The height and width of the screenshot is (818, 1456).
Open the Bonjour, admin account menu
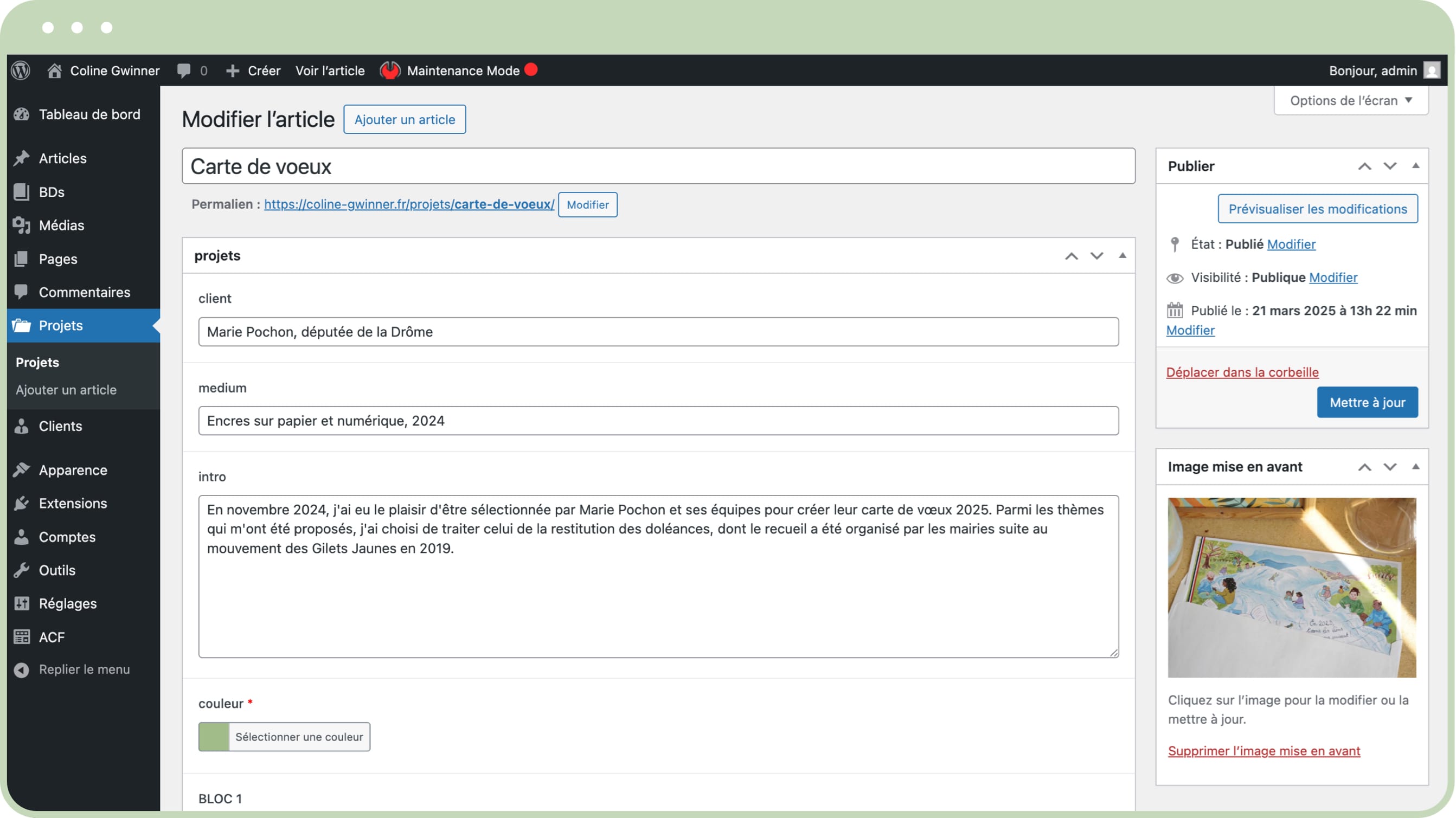point(1373,70)
